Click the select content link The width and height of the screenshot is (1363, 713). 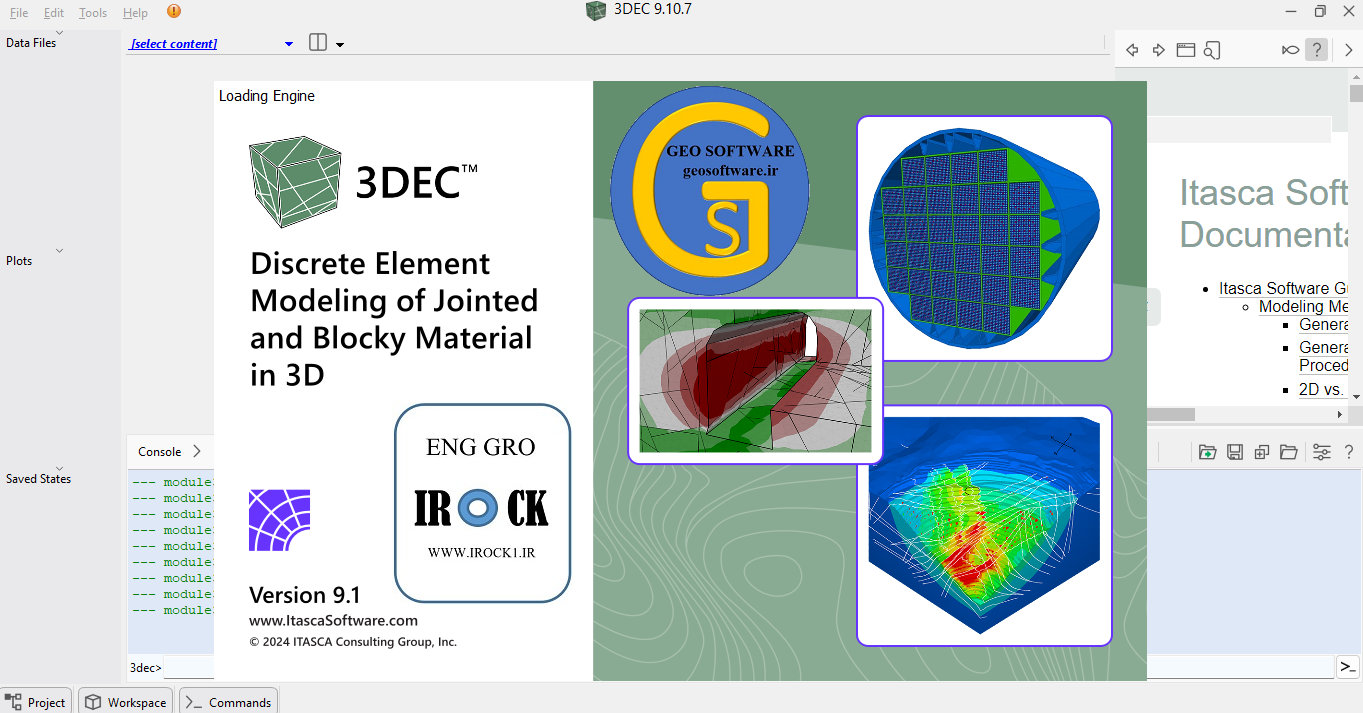tap(174, 44)
